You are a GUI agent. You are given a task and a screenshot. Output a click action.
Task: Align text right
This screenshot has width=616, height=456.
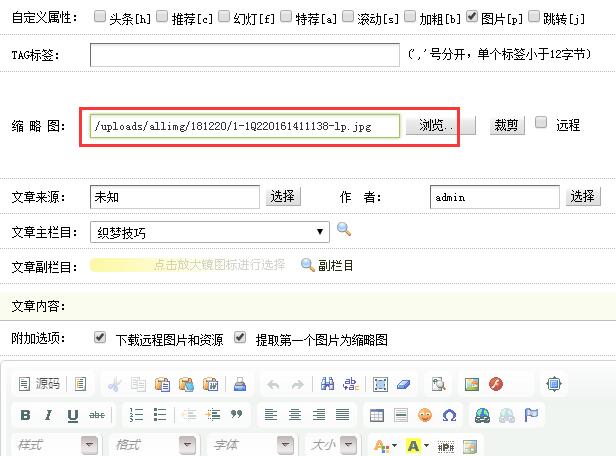319,415
